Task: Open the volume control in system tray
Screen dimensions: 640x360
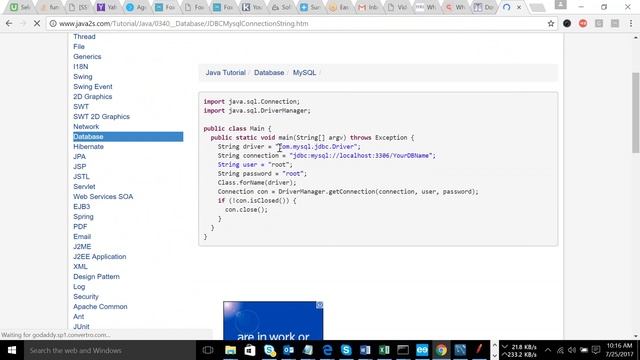Action: [572, 350]
